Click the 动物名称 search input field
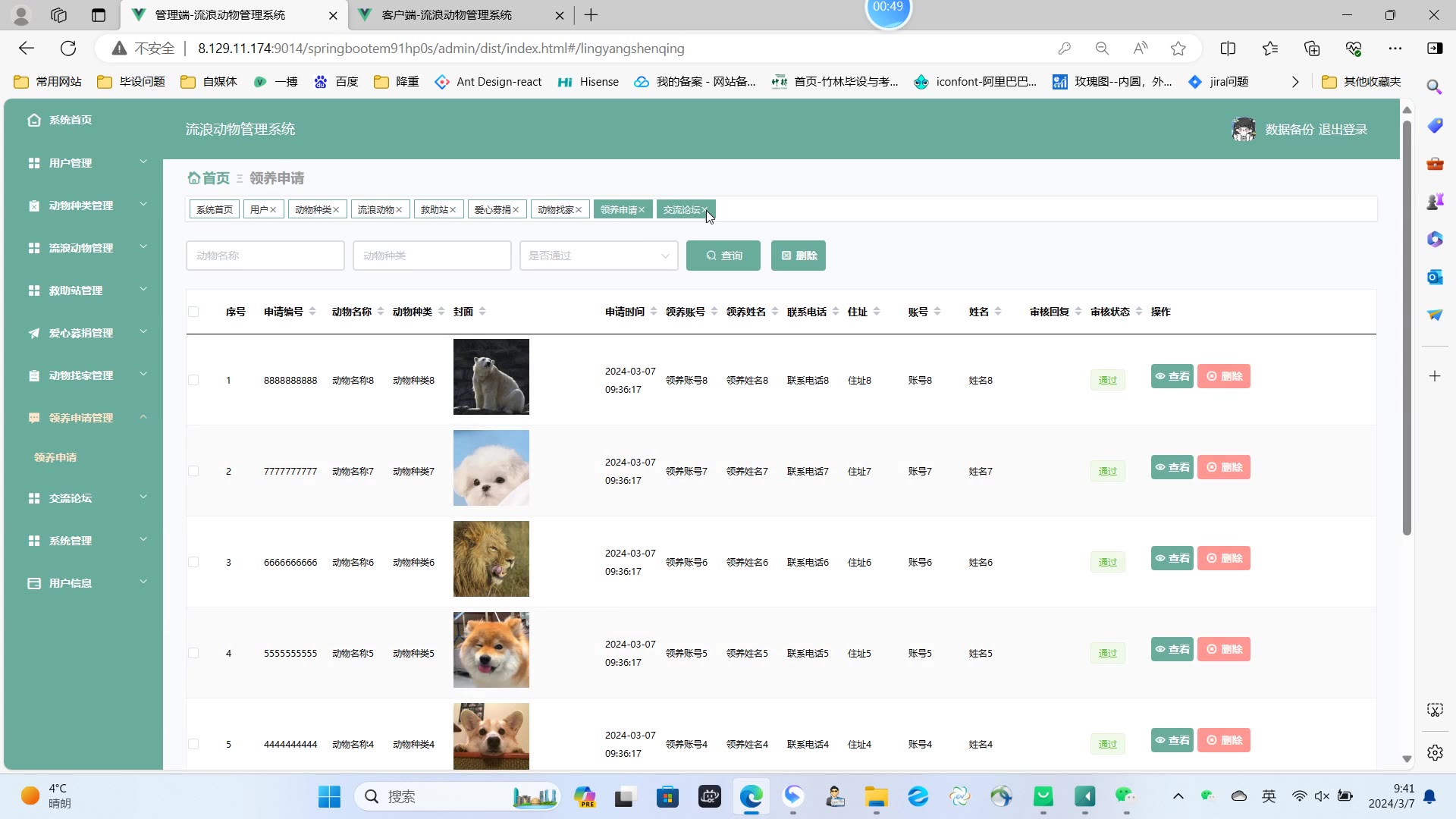Screen dimensions: 1456x819 265,256
